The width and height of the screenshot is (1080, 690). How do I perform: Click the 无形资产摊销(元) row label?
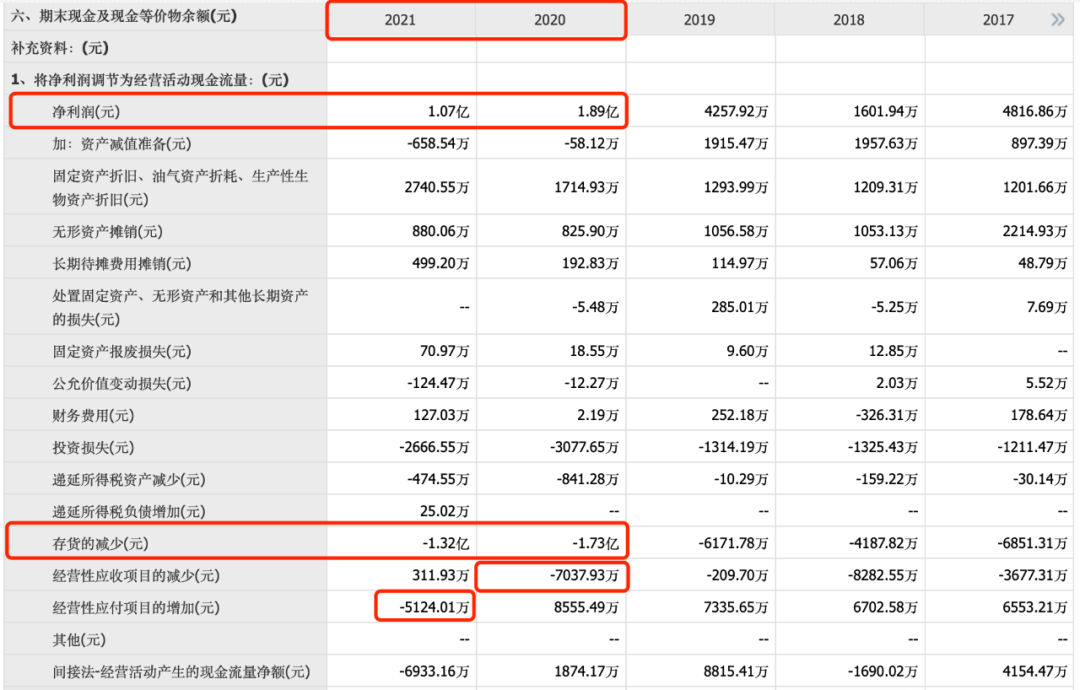click(x=107, y=231)
